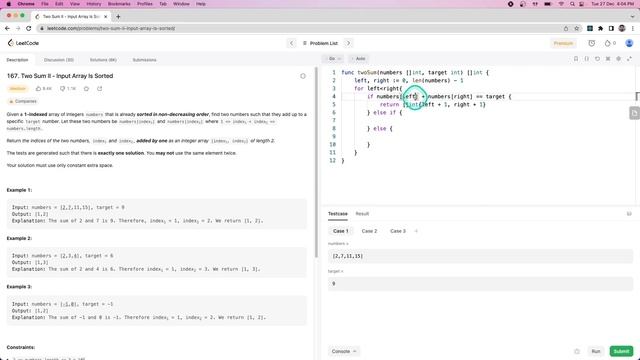Open the browser extensions puzzle icon

pyautogui.click(x=600, y=28)
